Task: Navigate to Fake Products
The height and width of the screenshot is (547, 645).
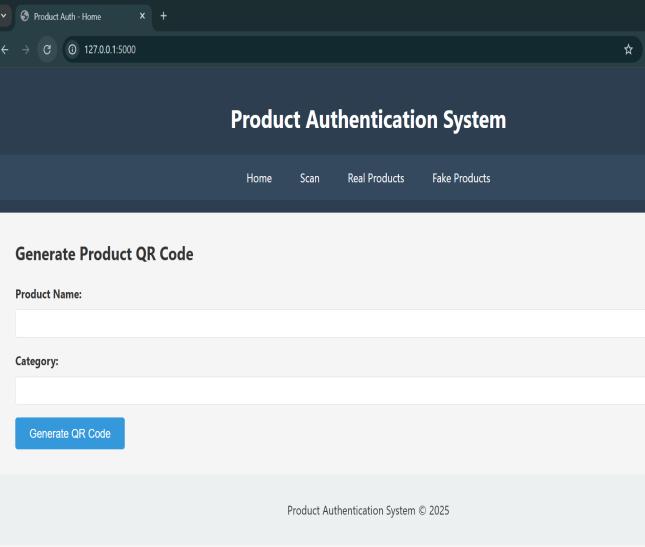Action: click(x=461, y=178)
